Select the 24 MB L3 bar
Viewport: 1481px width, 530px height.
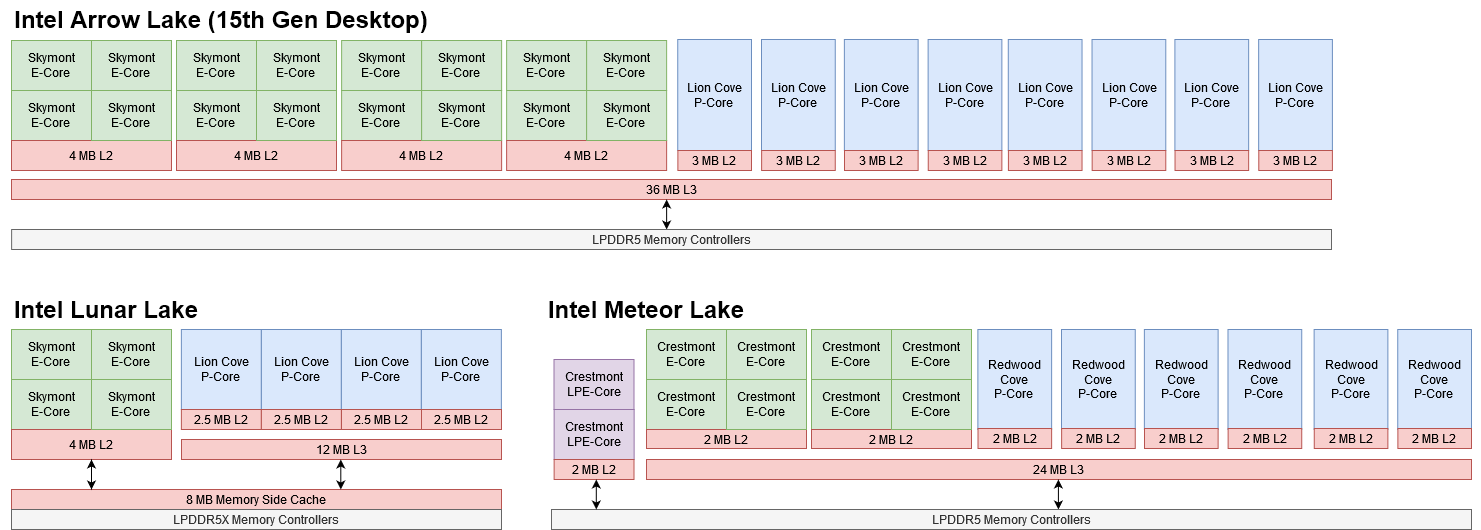click(x=1058, y=469)
